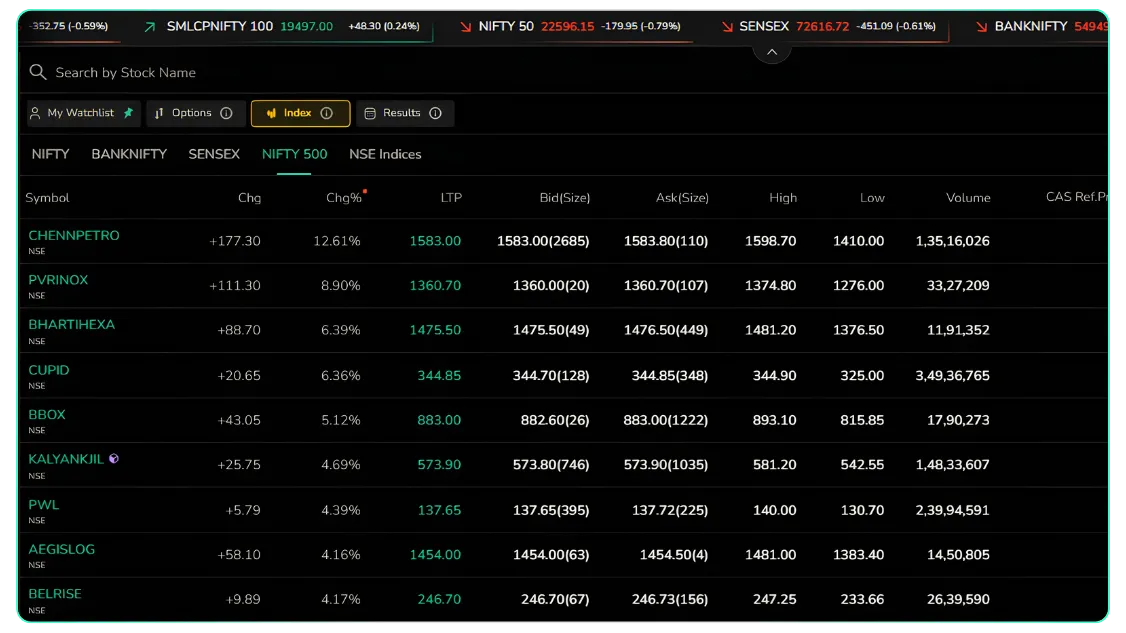This screenshot has width=1126, height=633.
Task: Open the PVRINOX stock row
Action: click(564, 286)
